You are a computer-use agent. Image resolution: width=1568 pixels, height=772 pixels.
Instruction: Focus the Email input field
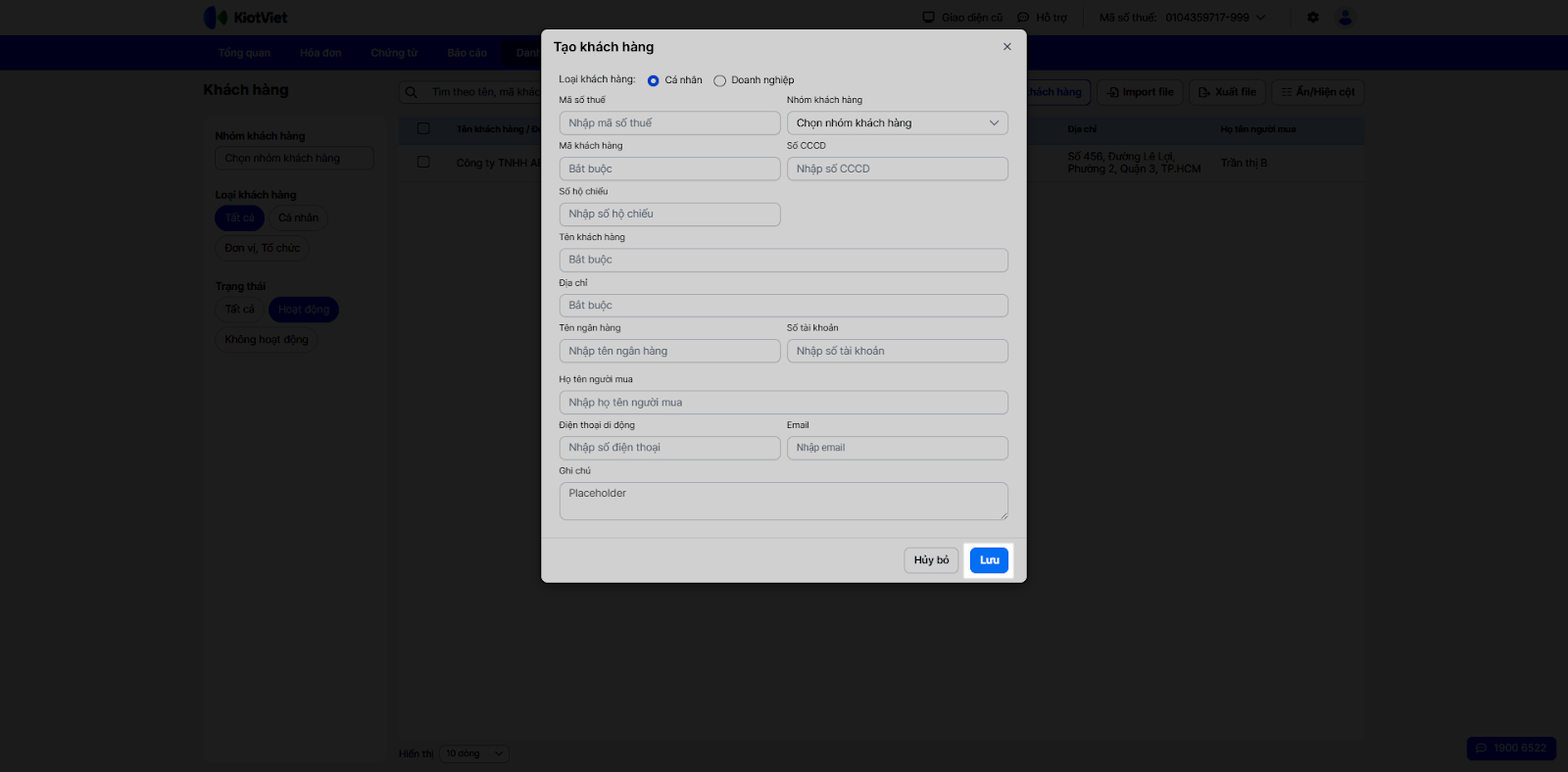(x=897, y=448)
